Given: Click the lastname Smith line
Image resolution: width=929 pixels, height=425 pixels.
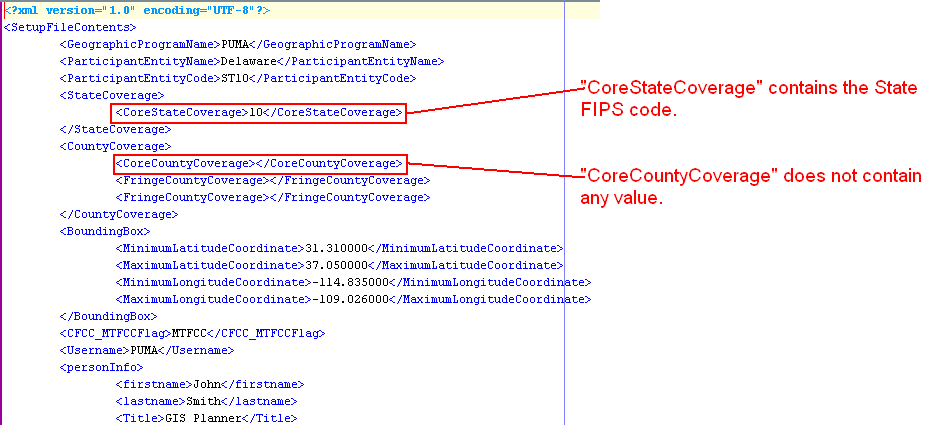Looking at the screenshot, I should (206, 401).
